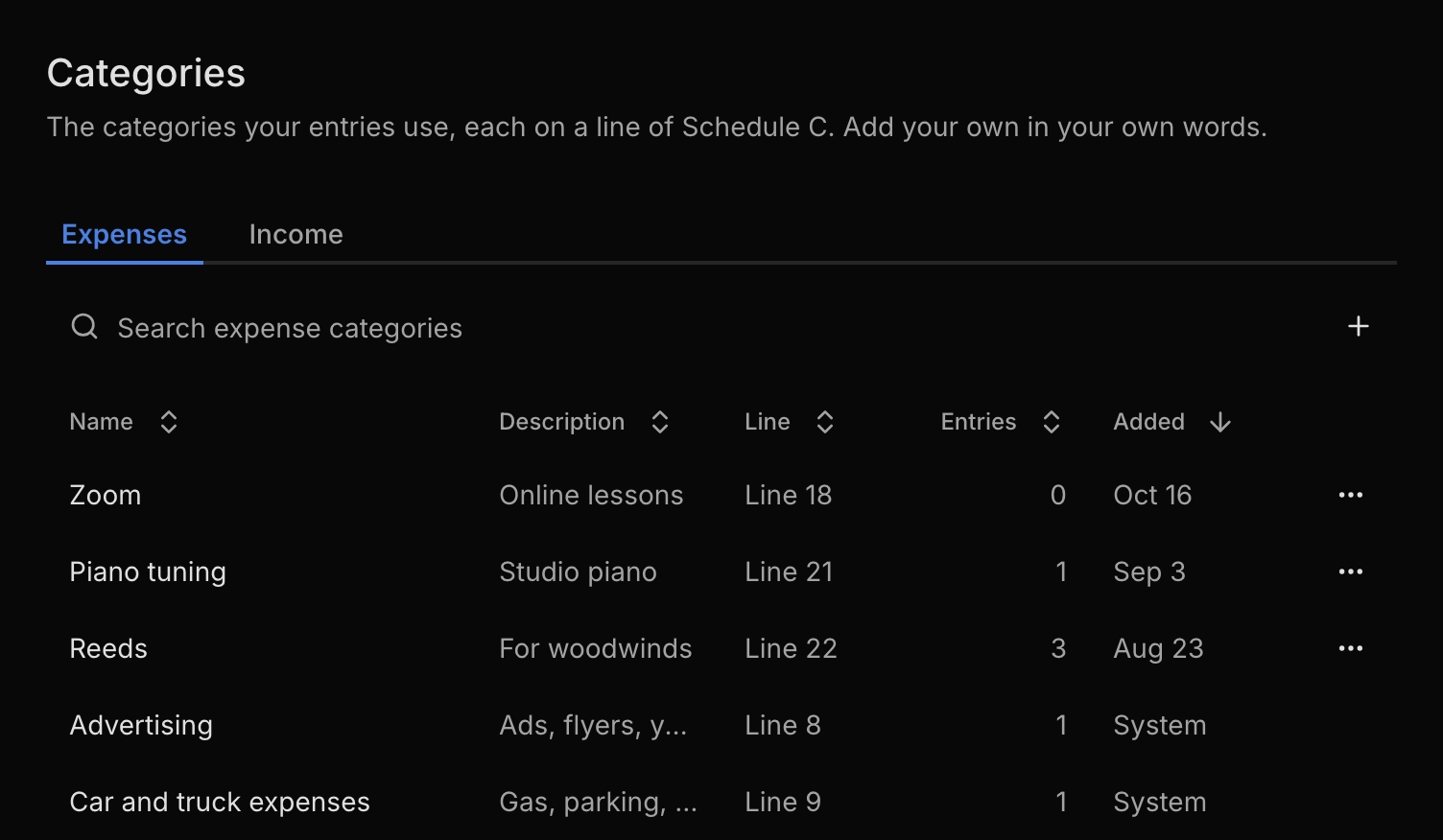Click System label in Car and truck row
Image resolution: width=1443 pixels, height=840 pixels.
(x=1159, y=803)
